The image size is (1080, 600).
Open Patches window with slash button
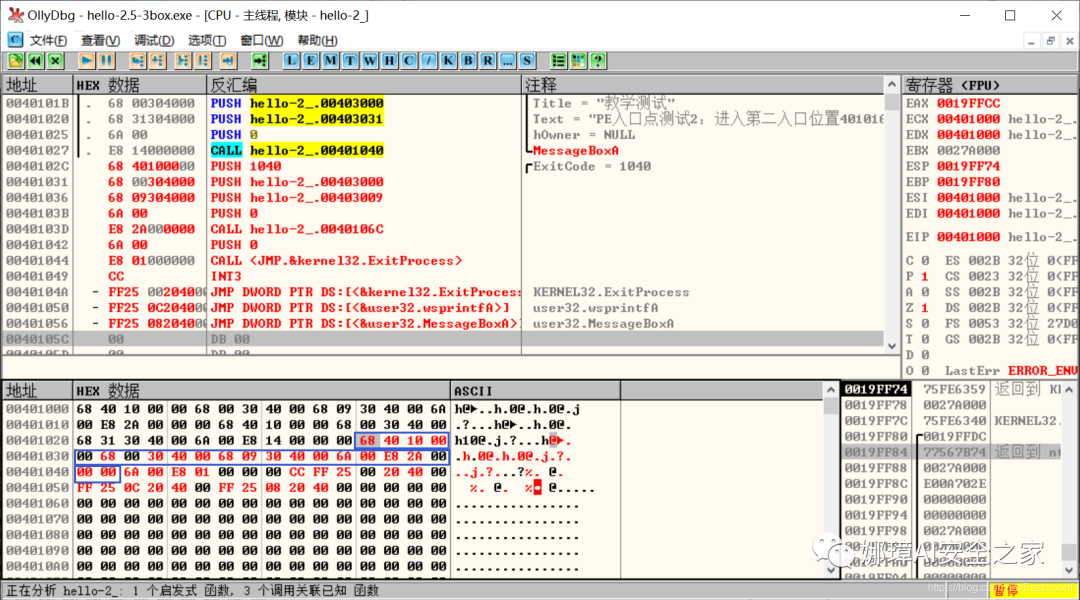[x=428, y=61]
